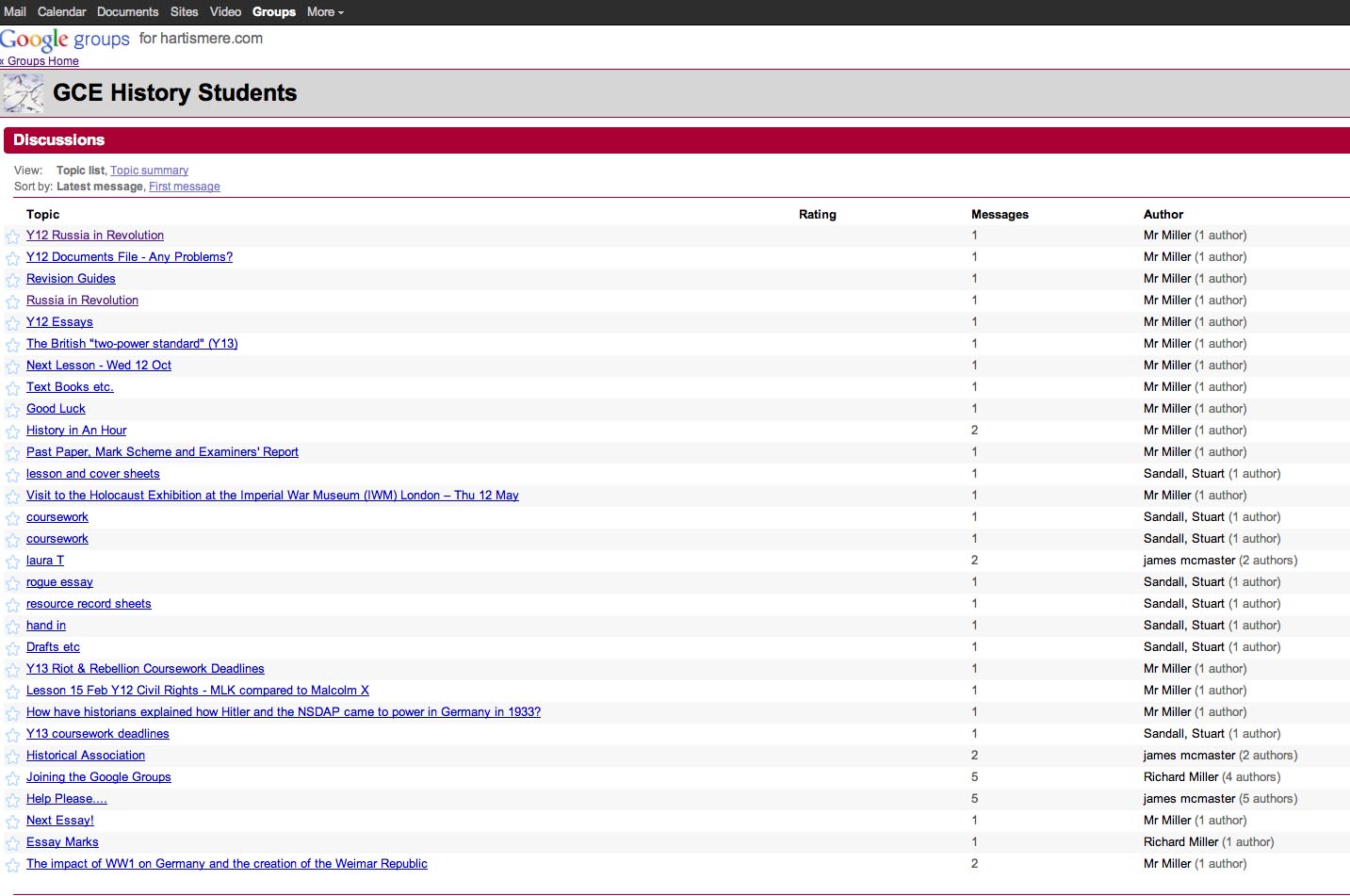Toggle star on 'rogue essay' topic
Viewport: 1350px width, 896px height.
pos(12,583)
